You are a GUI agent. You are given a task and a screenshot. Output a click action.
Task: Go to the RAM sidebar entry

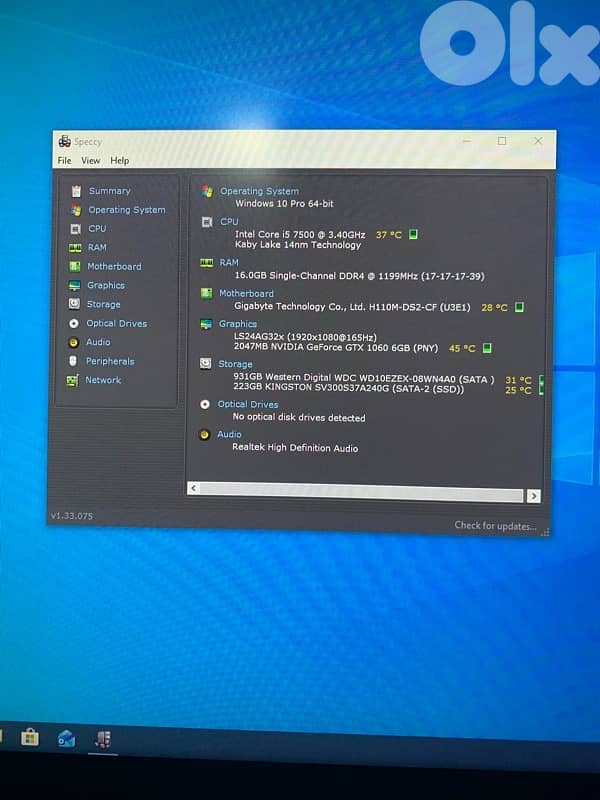[97, 247]
